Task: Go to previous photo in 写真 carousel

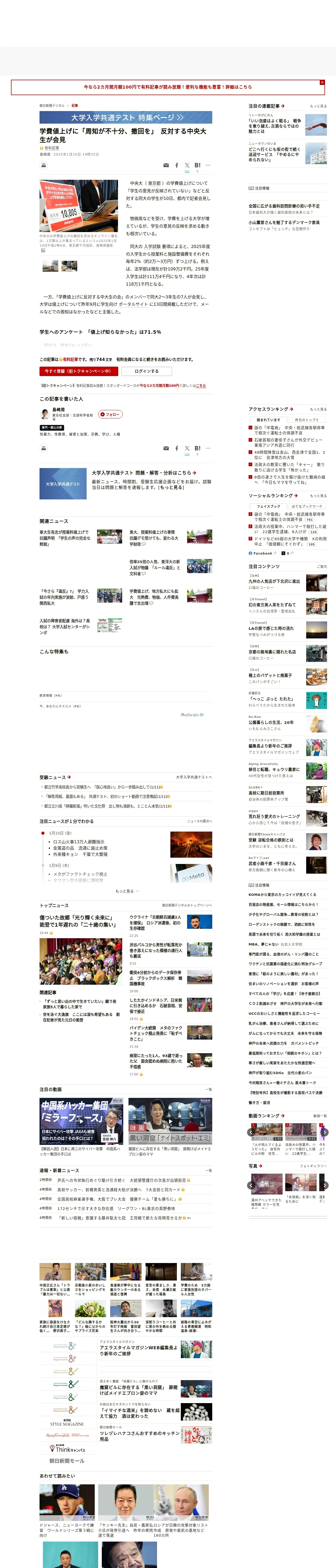Action: (x=251, y=1185)
